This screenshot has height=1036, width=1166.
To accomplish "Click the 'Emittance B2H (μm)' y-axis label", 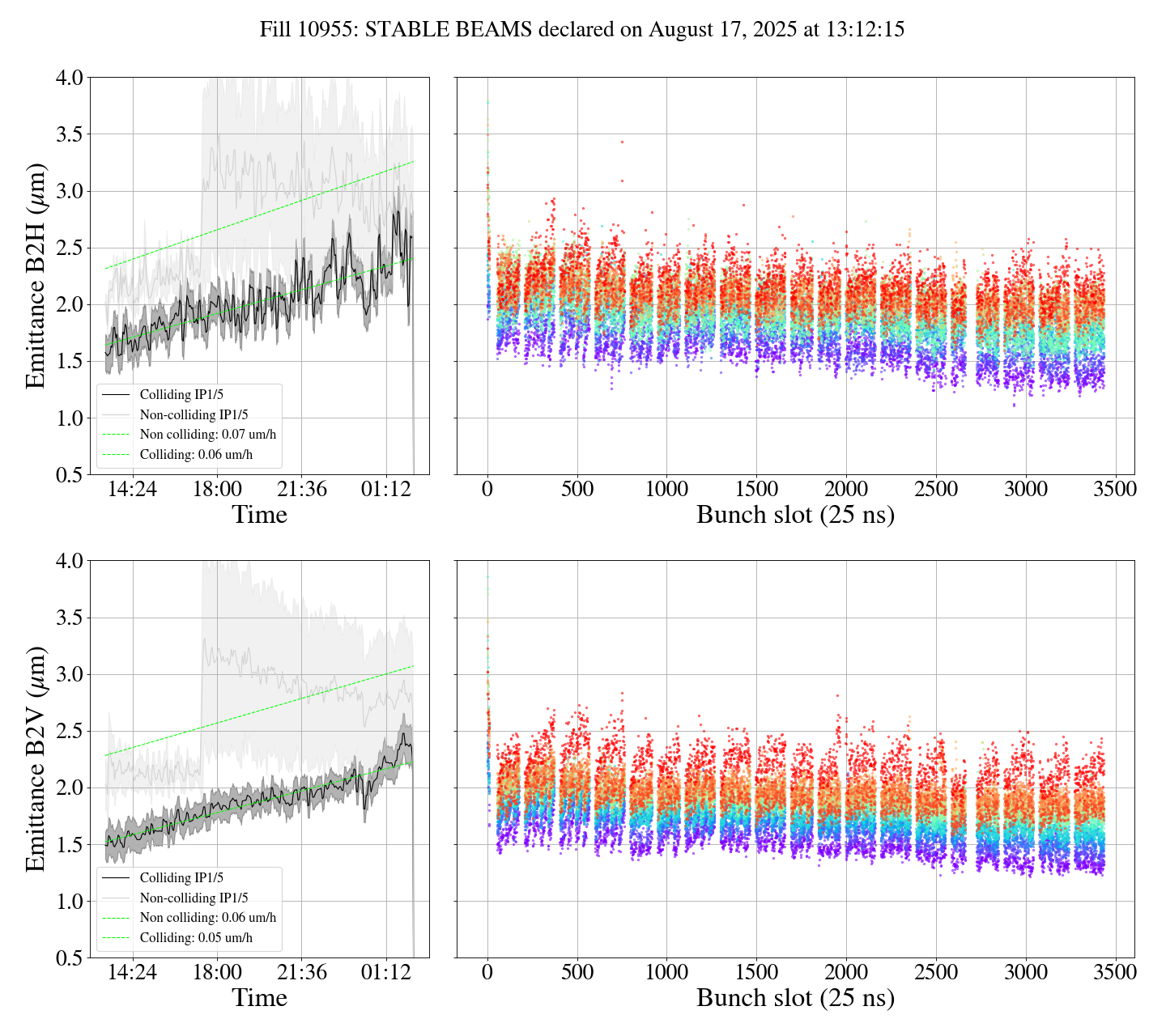I will click(35, 276).
